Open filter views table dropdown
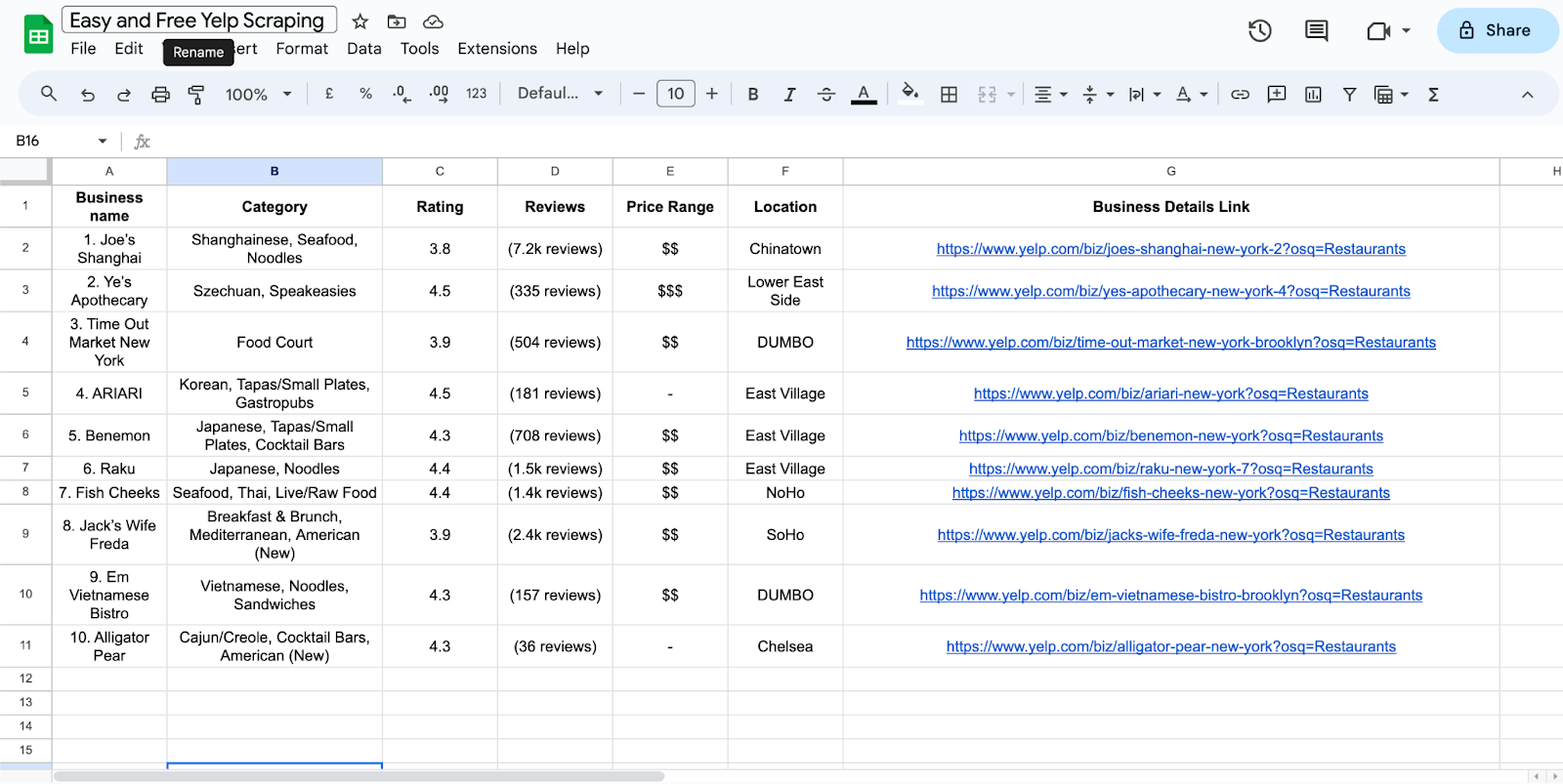1563x784 pixels. click(1391, 94)
